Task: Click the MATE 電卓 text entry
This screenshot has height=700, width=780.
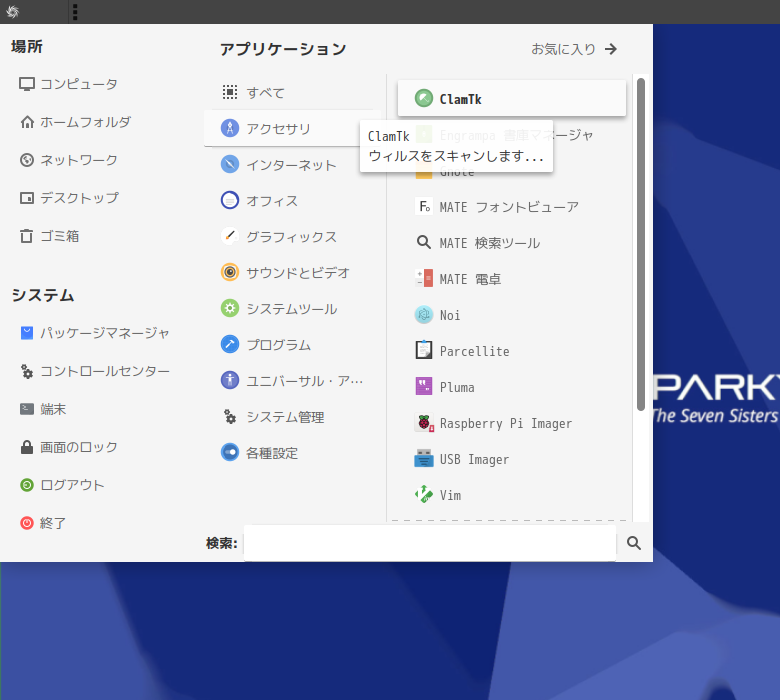Action: [470, 279]
